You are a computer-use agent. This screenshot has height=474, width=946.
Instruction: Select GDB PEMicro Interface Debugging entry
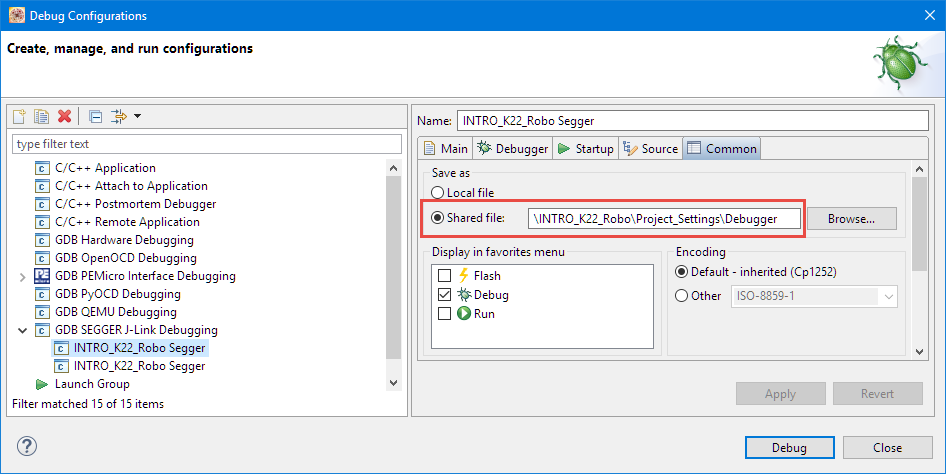click(x=145, y=276)
